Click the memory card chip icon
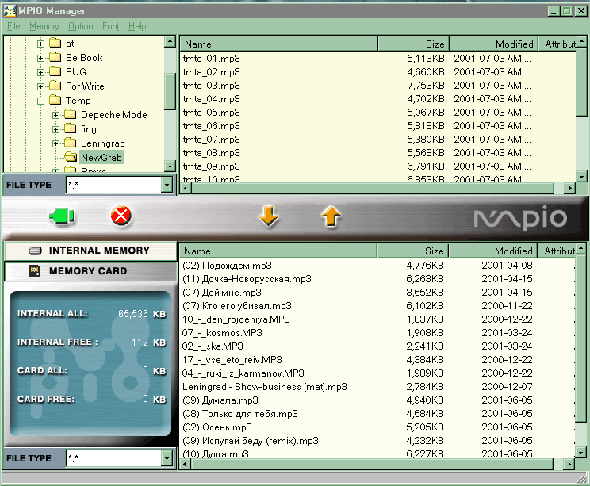This screenshot has width=590, height=486. 35,271
